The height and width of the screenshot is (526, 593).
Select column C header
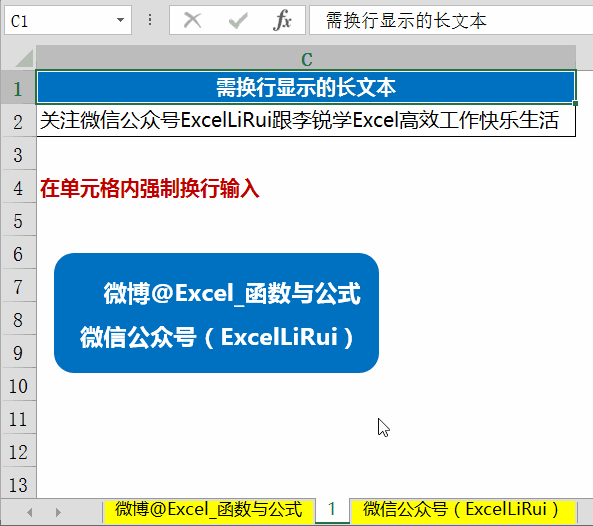click(x=306, y=59)
